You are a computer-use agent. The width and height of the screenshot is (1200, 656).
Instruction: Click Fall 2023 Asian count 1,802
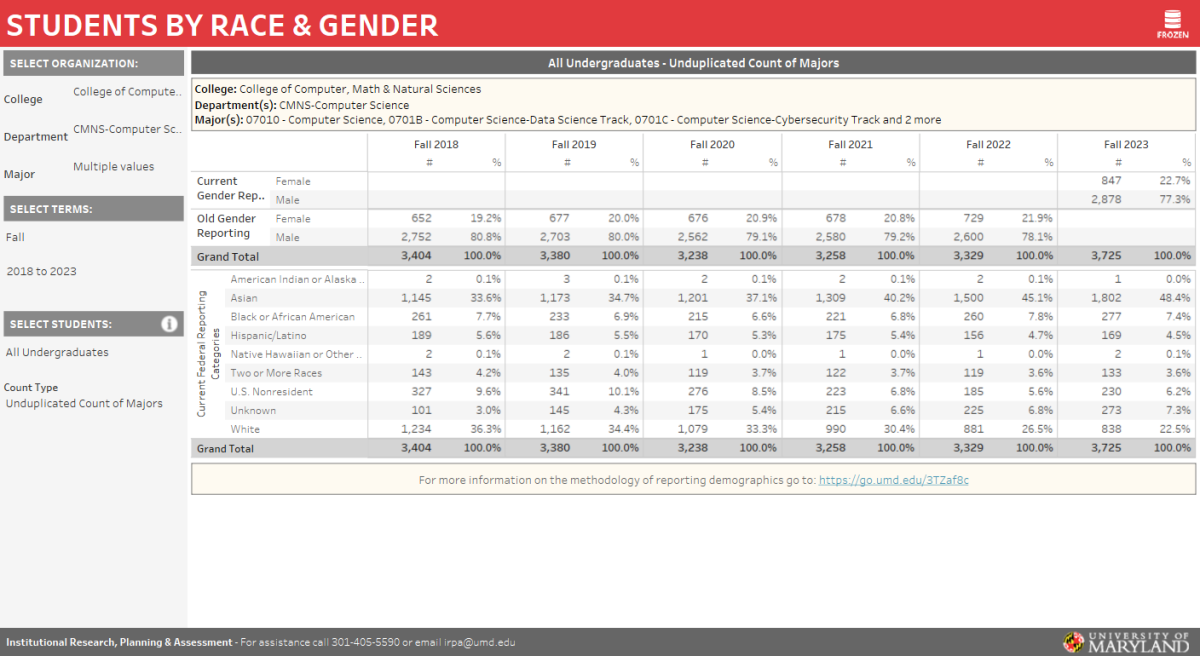coord(1104,298)
